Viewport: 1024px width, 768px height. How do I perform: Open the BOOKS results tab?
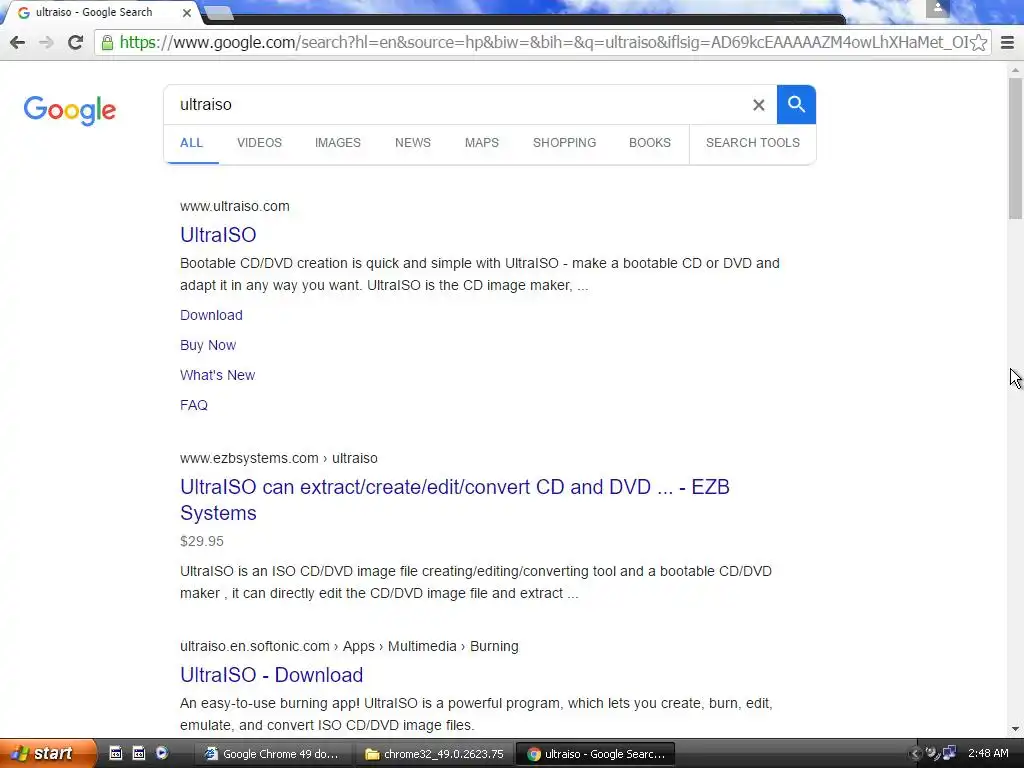[x=650, y=143]
